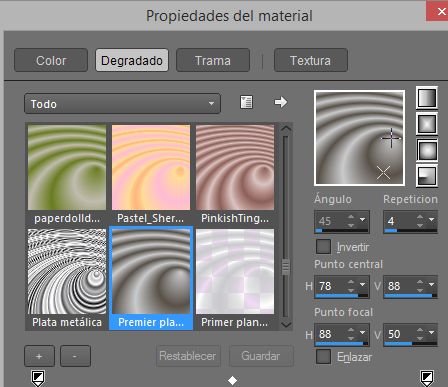The height and width of the screenshot is (387, 448).
Task: Open Punto central V dropdown arrow
Action: pos(431,285)
